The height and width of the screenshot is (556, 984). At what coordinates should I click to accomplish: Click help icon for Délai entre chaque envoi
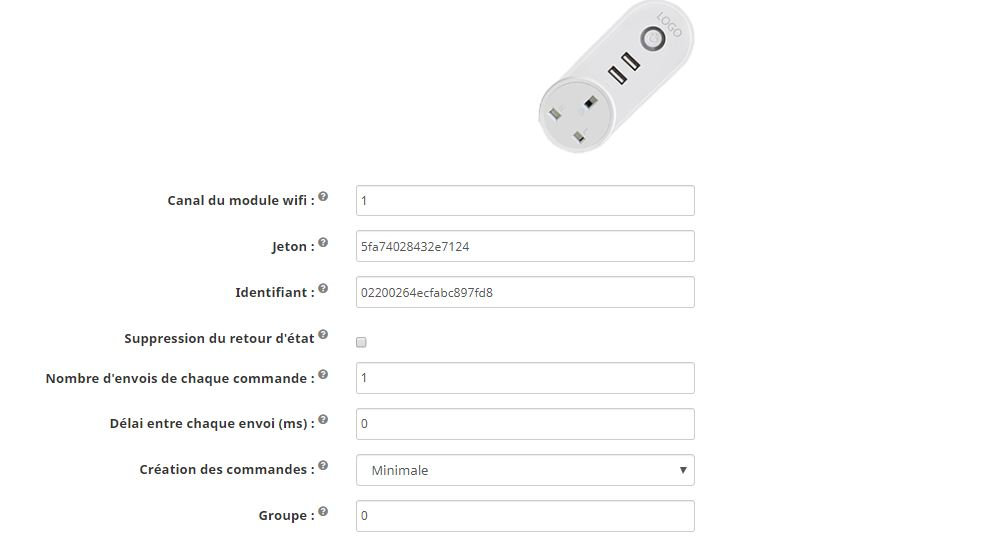[323, 420]
